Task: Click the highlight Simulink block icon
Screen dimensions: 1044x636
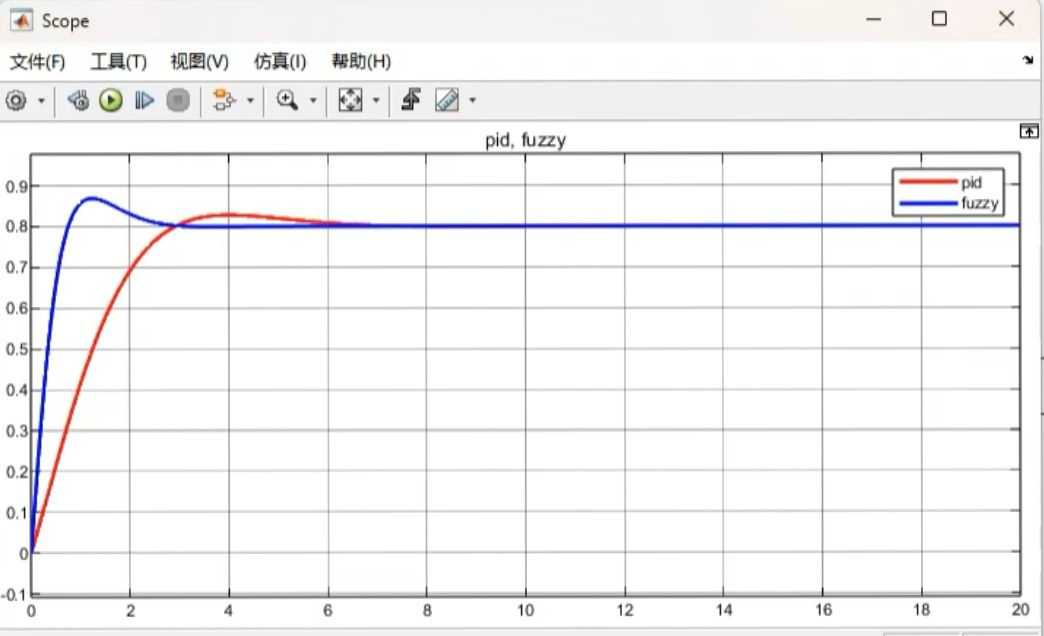Action: [223, 100]
